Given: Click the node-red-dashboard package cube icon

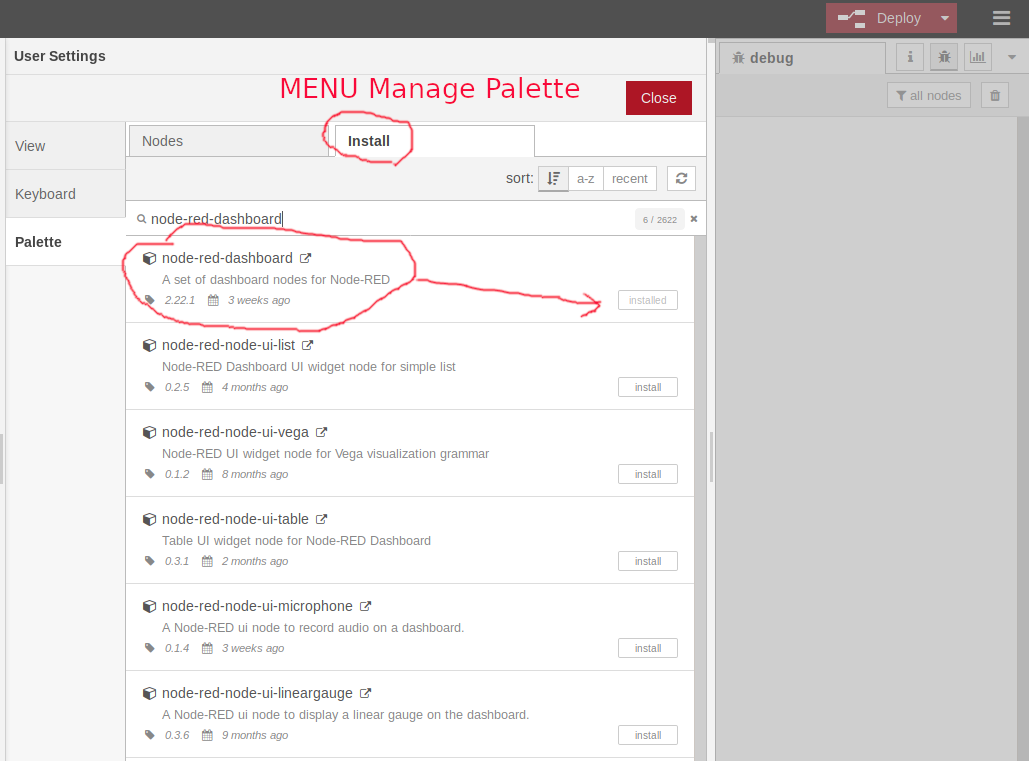Looking at the screenshot, I should point(150,258).
